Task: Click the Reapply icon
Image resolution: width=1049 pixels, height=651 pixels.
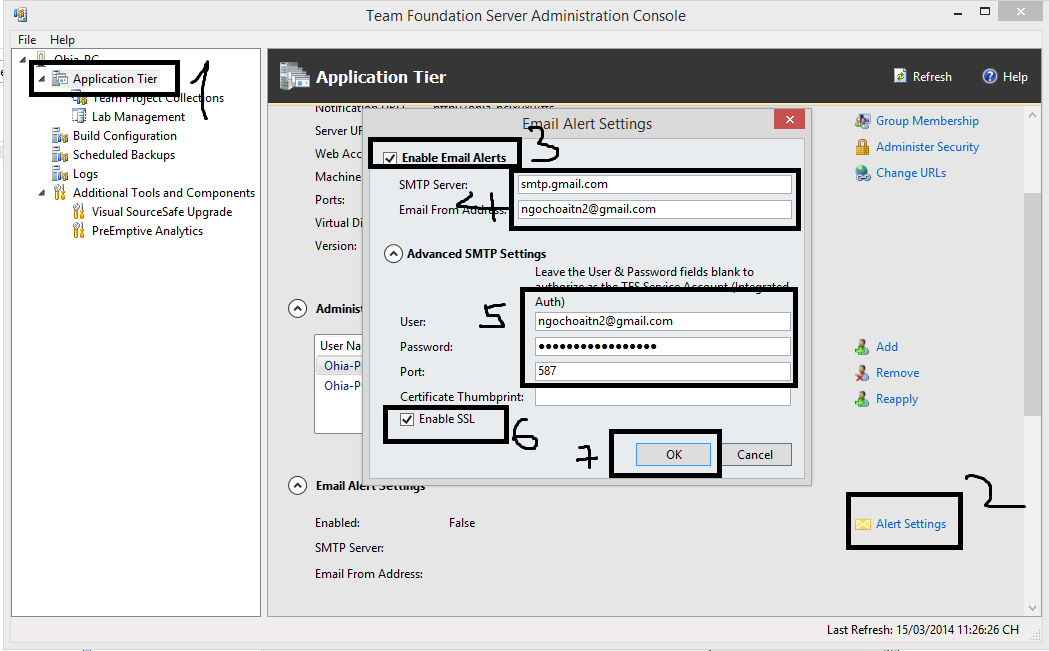Action: point(862,399)
